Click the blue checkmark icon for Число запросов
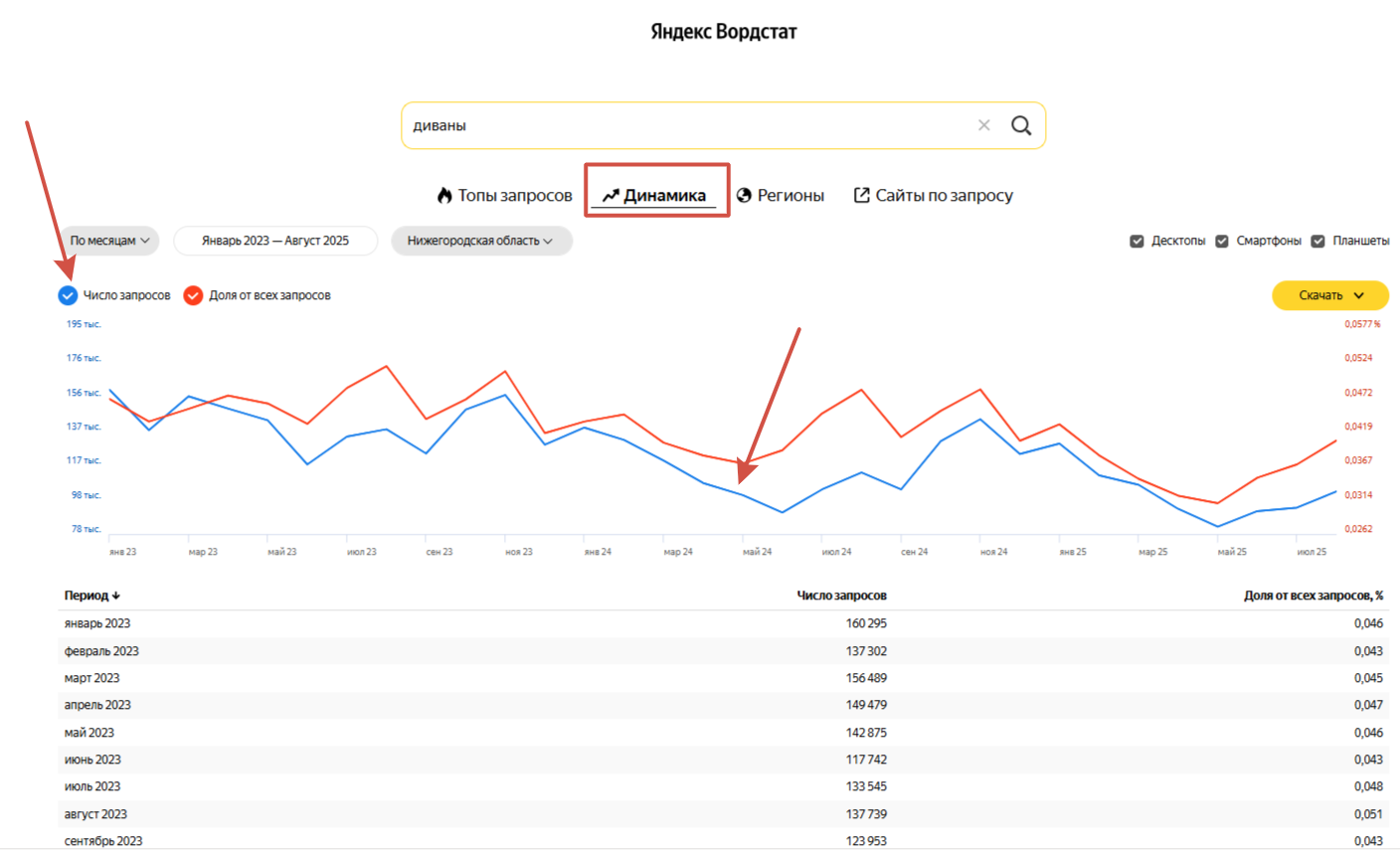The image size is (1400, 854). point(67,294)
